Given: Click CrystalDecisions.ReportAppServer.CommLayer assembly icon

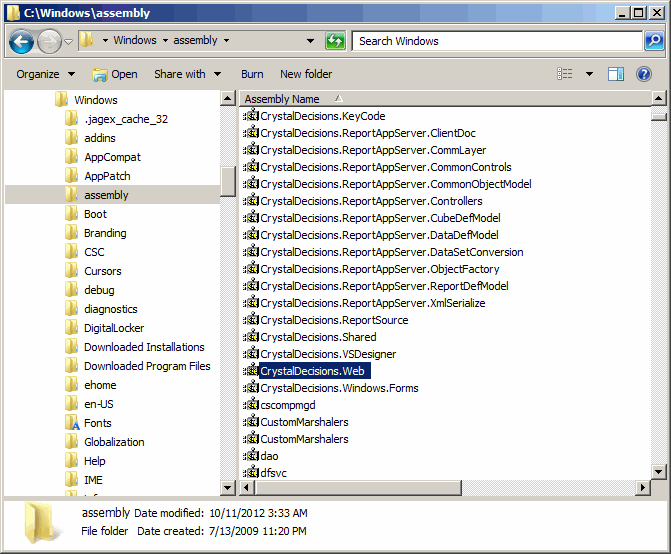Looking at the screenshot, I should click(251, 150).
